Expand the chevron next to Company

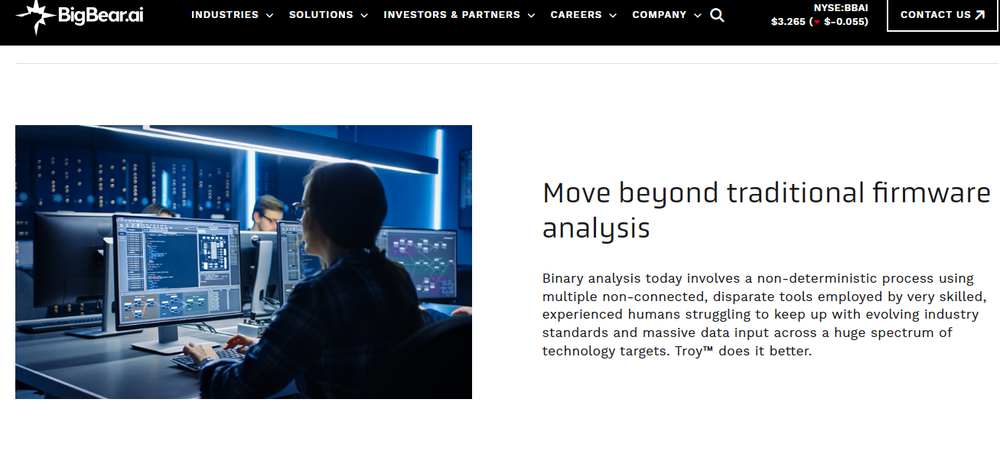coord(697,15)
